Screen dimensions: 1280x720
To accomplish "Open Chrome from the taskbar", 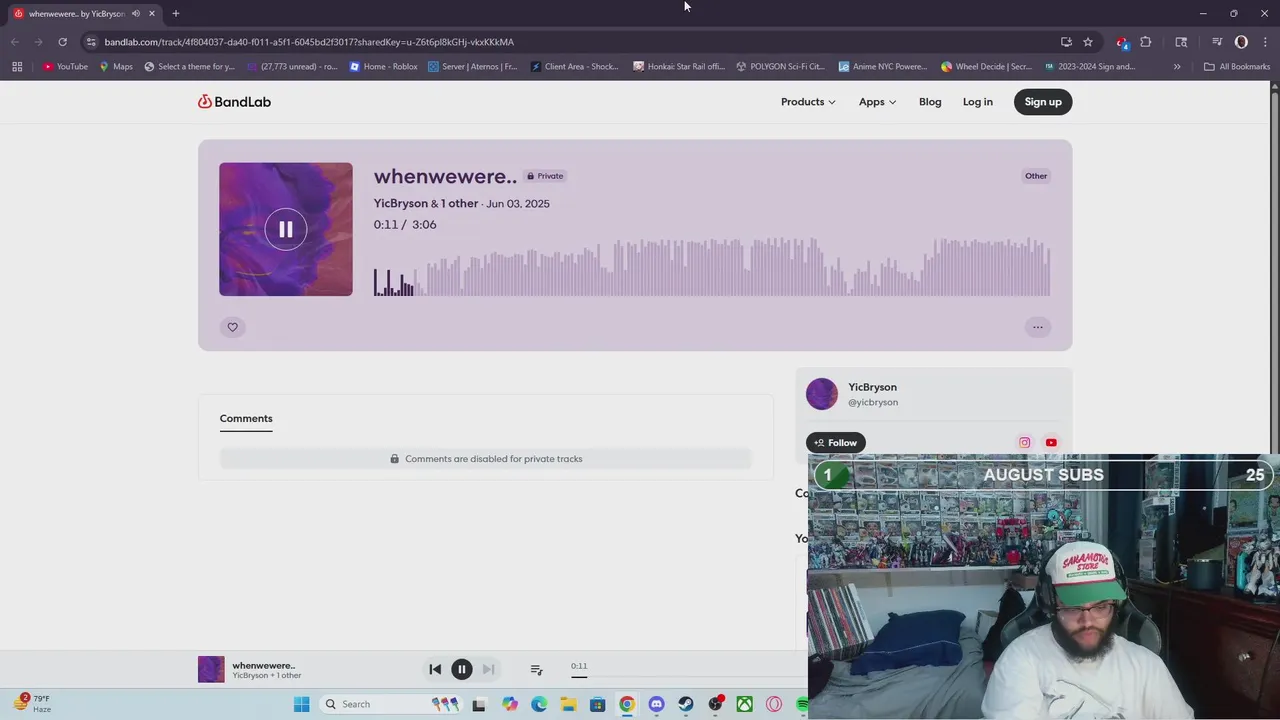I will tap(627, 704).
